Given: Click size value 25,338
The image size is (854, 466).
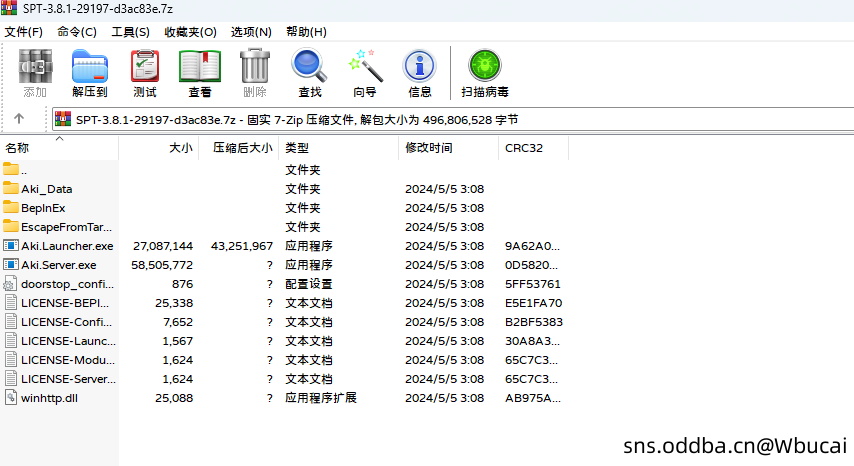Looking at the screenshot, I should pyautogui.click(x=174, y=303).
